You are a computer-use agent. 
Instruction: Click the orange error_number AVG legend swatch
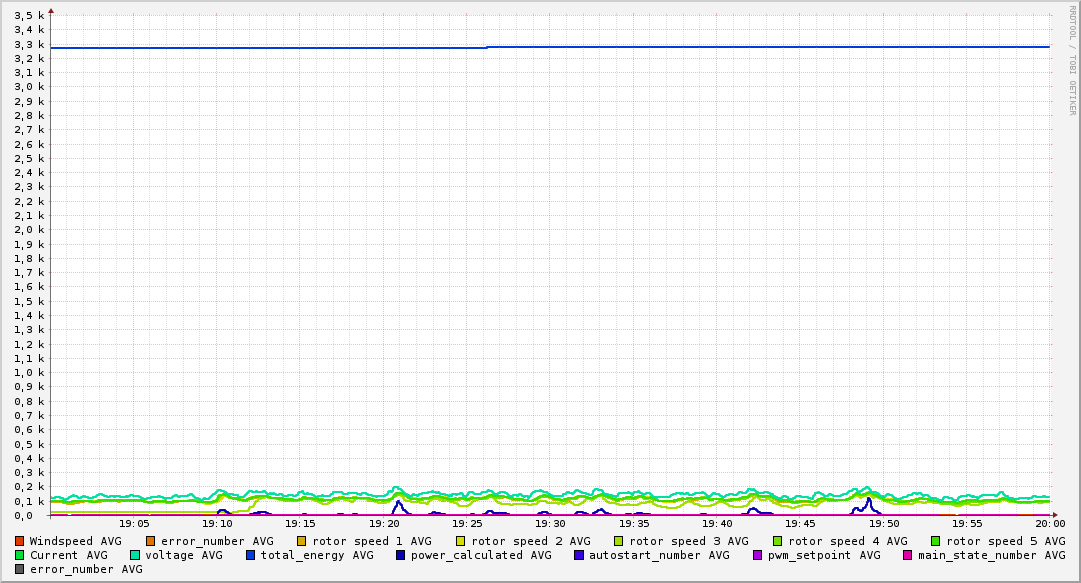click(x=151, y=542)
